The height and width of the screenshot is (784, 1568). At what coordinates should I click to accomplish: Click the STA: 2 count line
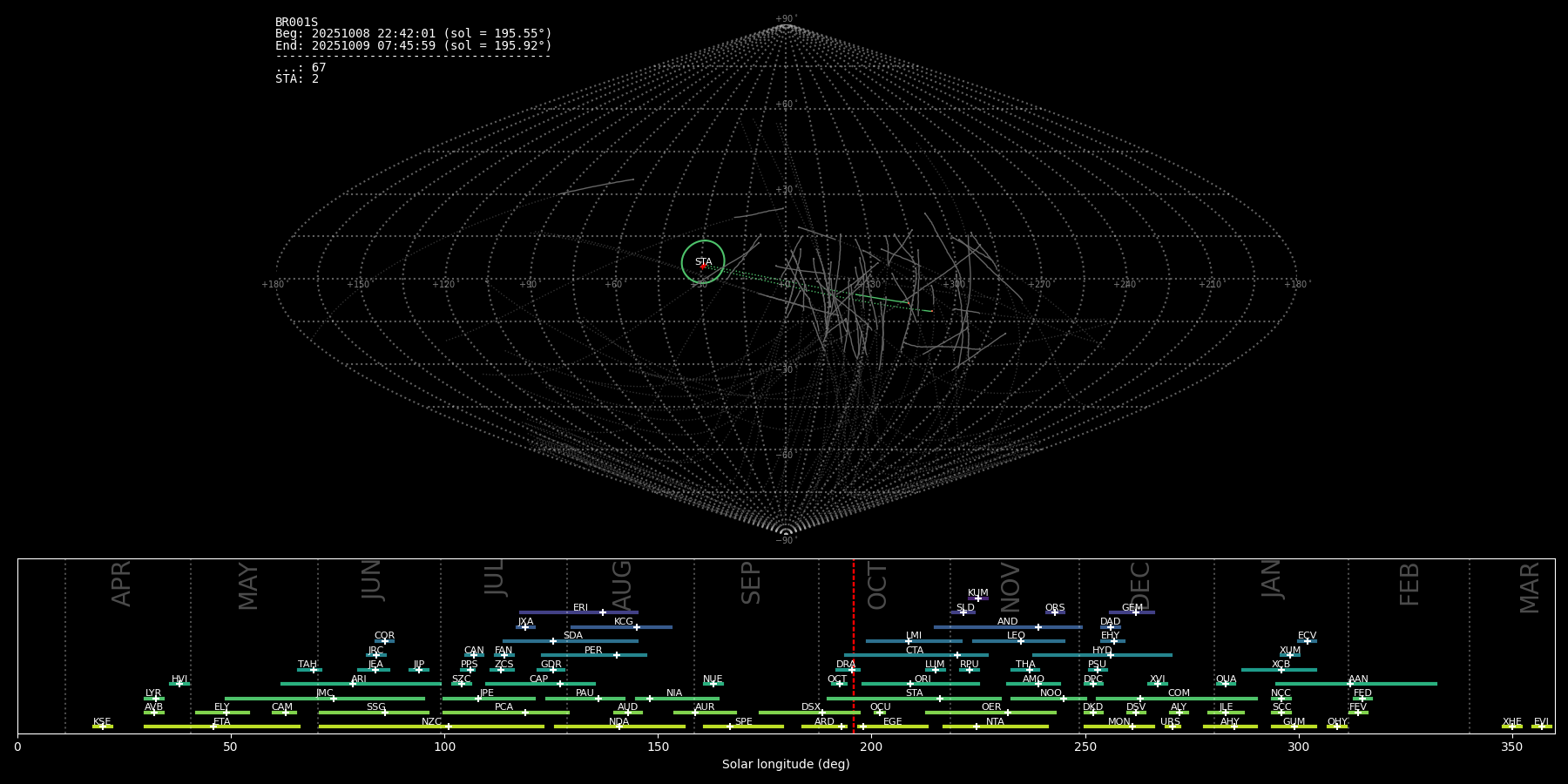297,79
